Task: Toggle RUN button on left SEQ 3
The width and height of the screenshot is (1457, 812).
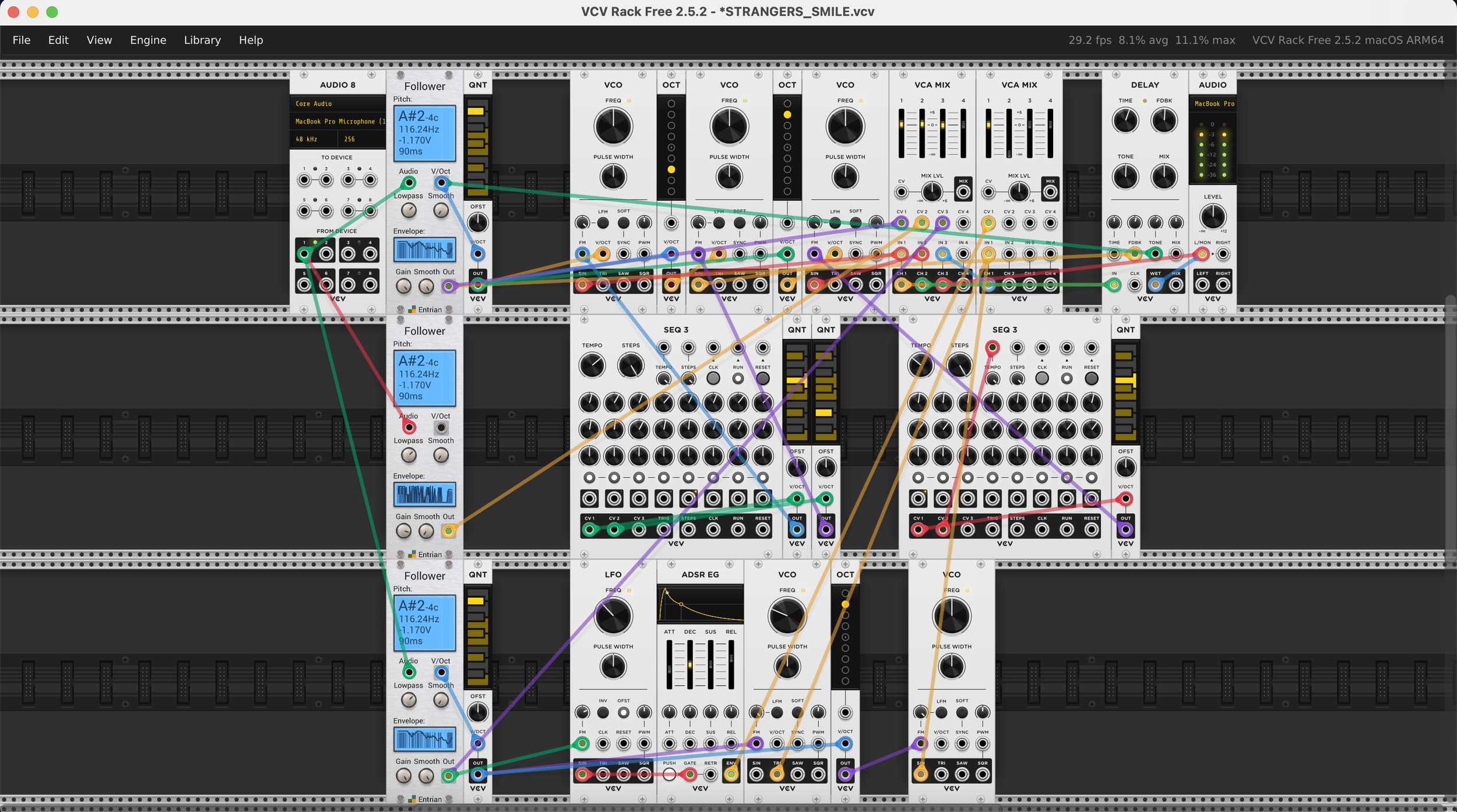Action: (x=738, y=378)
